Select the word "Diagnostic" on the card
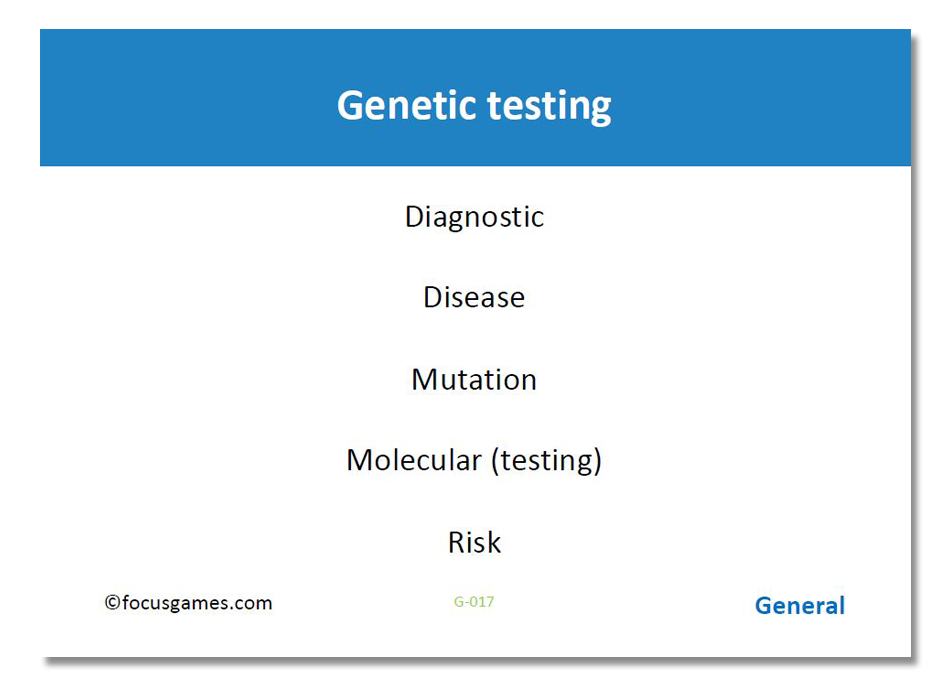 (x=474, y=217)
